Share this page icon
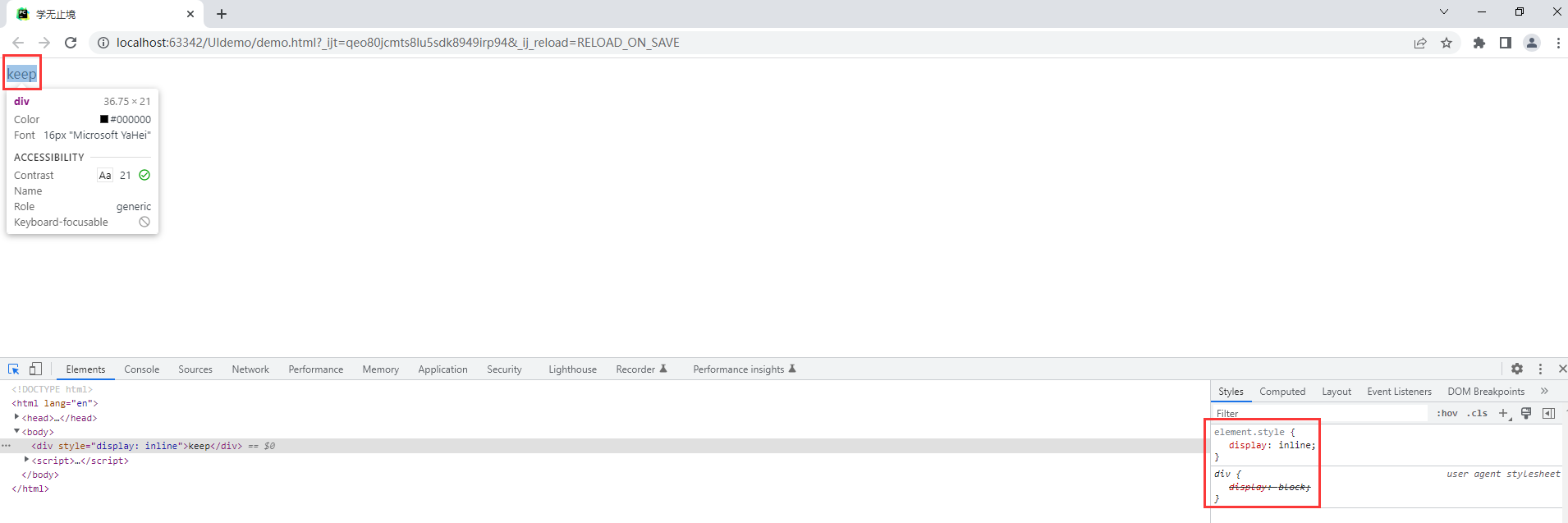 pyautogui.click(x=1420, y=43)
